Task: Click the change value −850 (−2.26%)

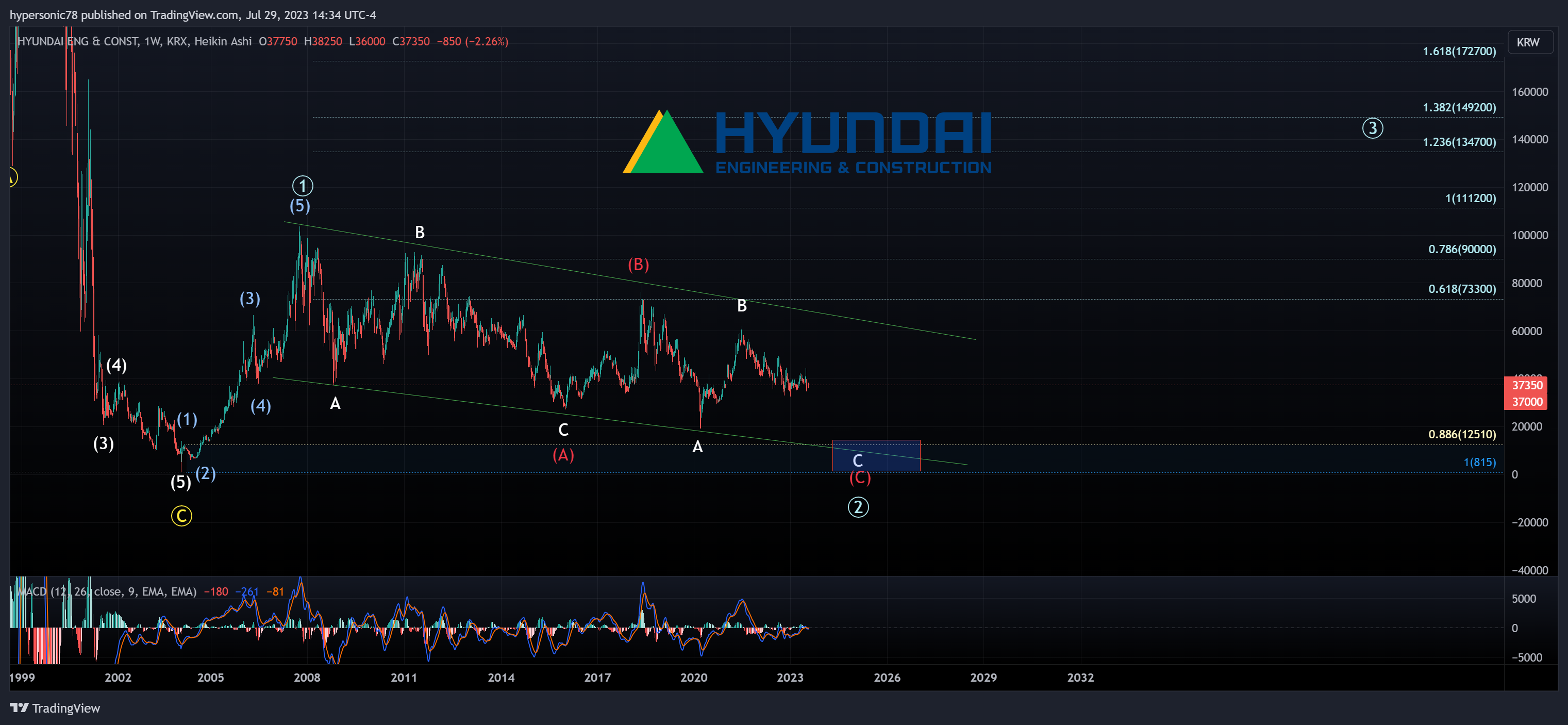Action: click(472, 41)
